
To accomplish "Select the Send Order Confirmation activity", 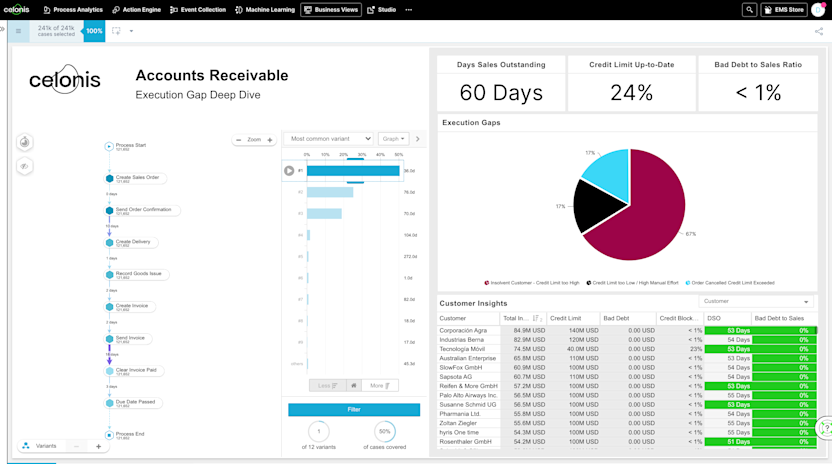I will (142, 210).
